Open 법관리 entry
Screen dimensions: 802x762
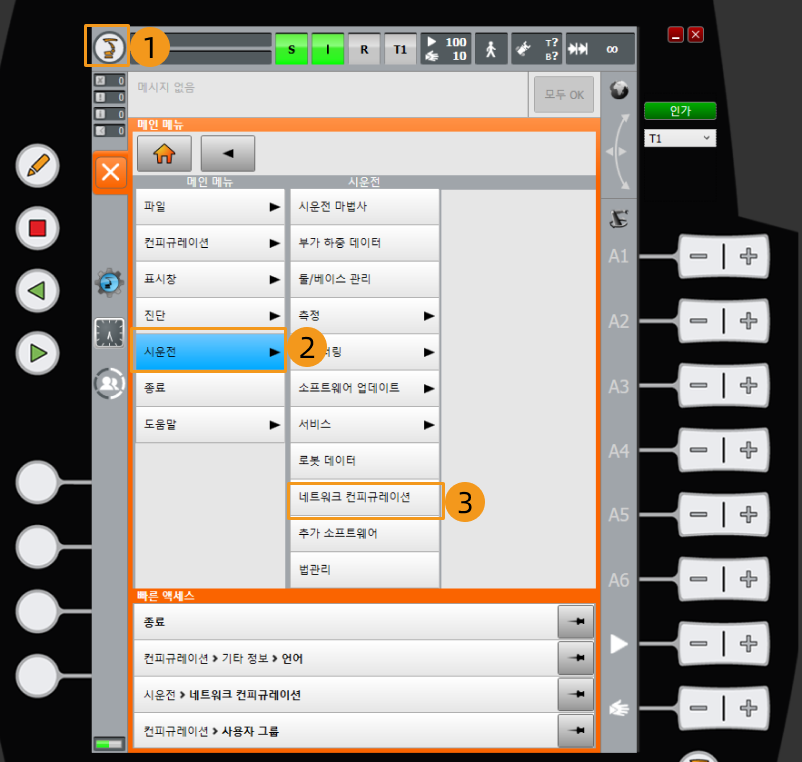pos(365,570)
